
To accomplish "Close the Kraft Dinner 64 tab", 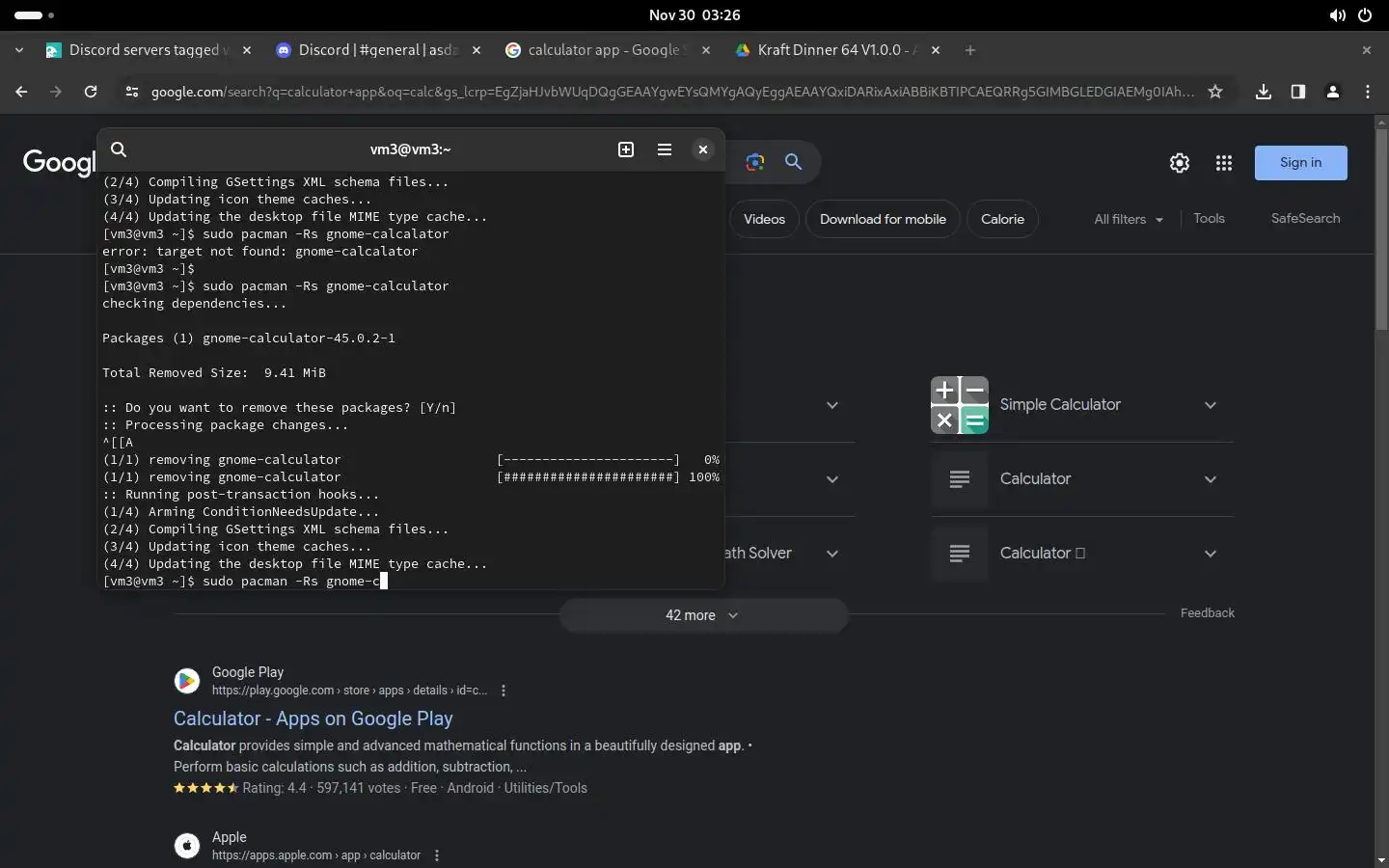I will 936,50.
